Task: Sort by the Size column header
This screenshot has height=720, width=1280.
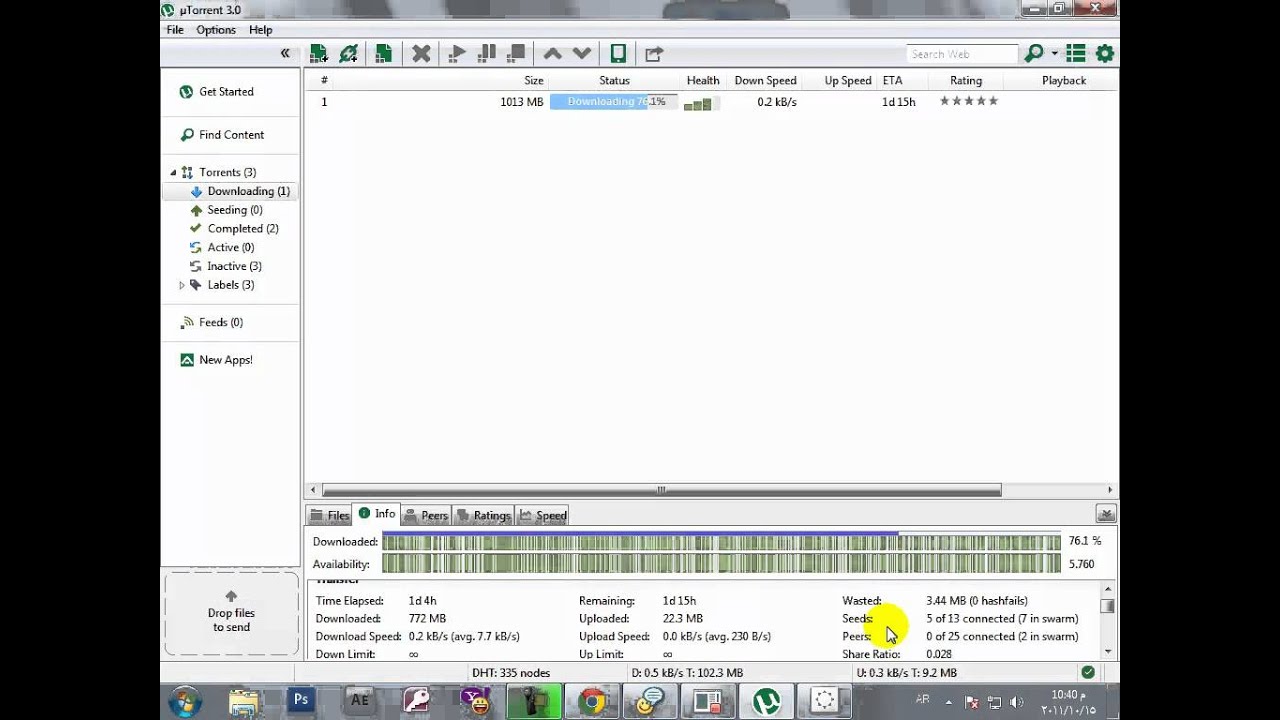Action: [534, 80]
